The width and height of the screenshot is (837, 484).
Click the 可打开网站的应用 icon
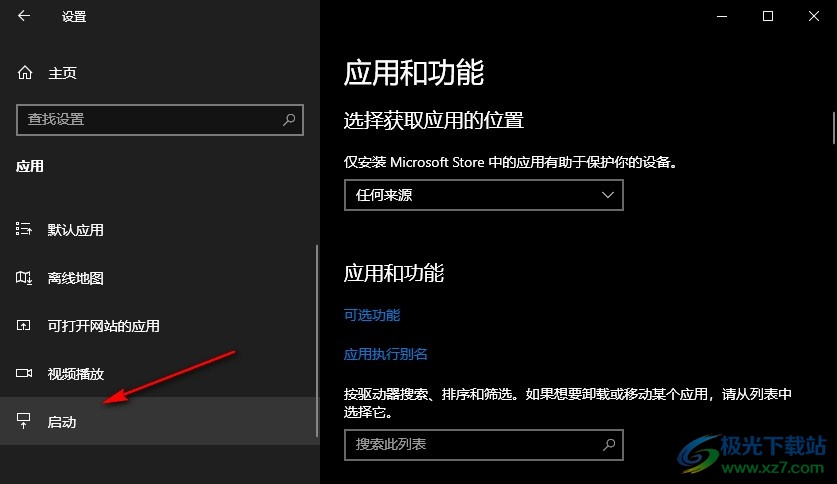(x=23, y=326)
